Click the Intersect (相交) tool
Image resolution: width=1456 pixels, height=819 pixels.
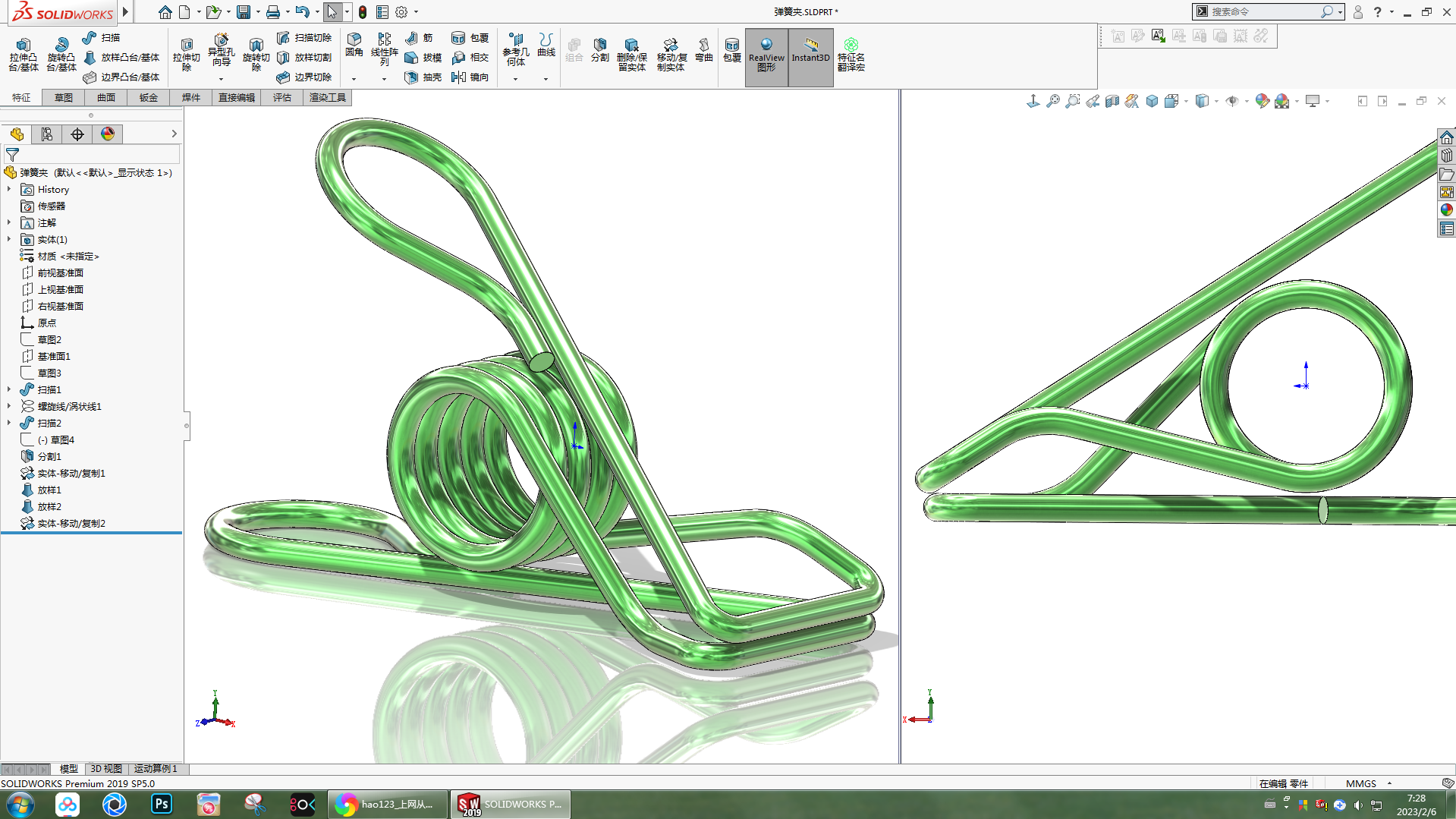pyautogui.click(x=470, y=57)
